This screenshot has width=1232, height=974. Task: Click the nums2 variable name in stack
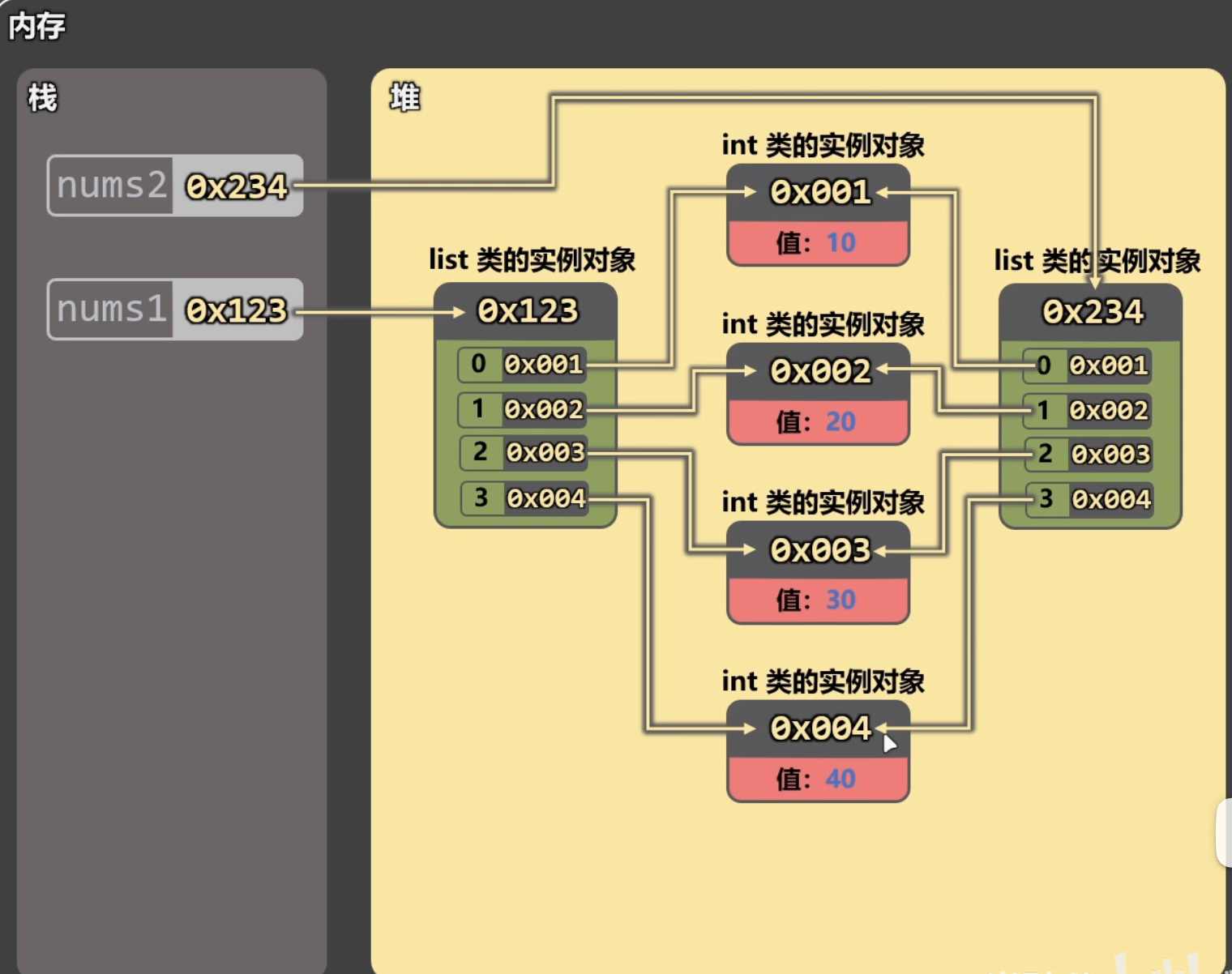click(111, 186)
